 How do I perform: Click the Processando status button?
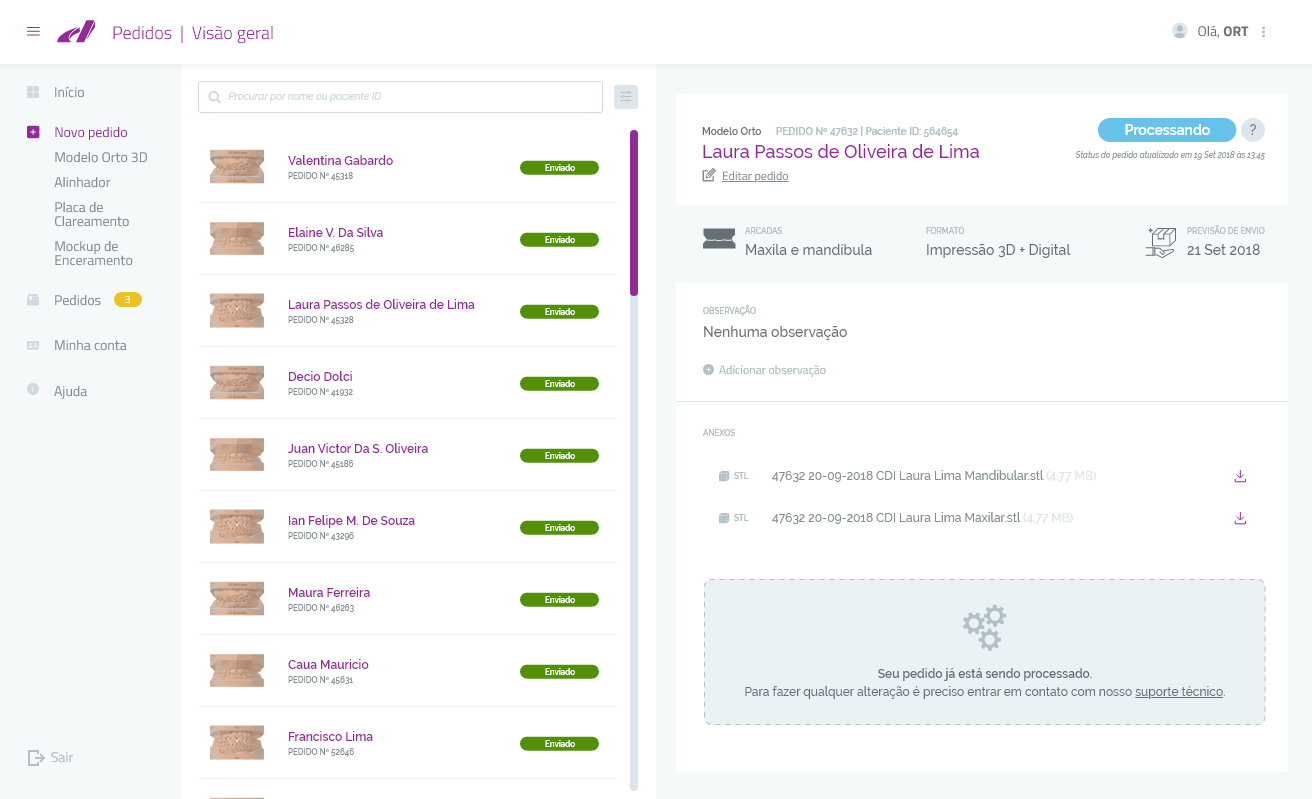click(1166, 130)
